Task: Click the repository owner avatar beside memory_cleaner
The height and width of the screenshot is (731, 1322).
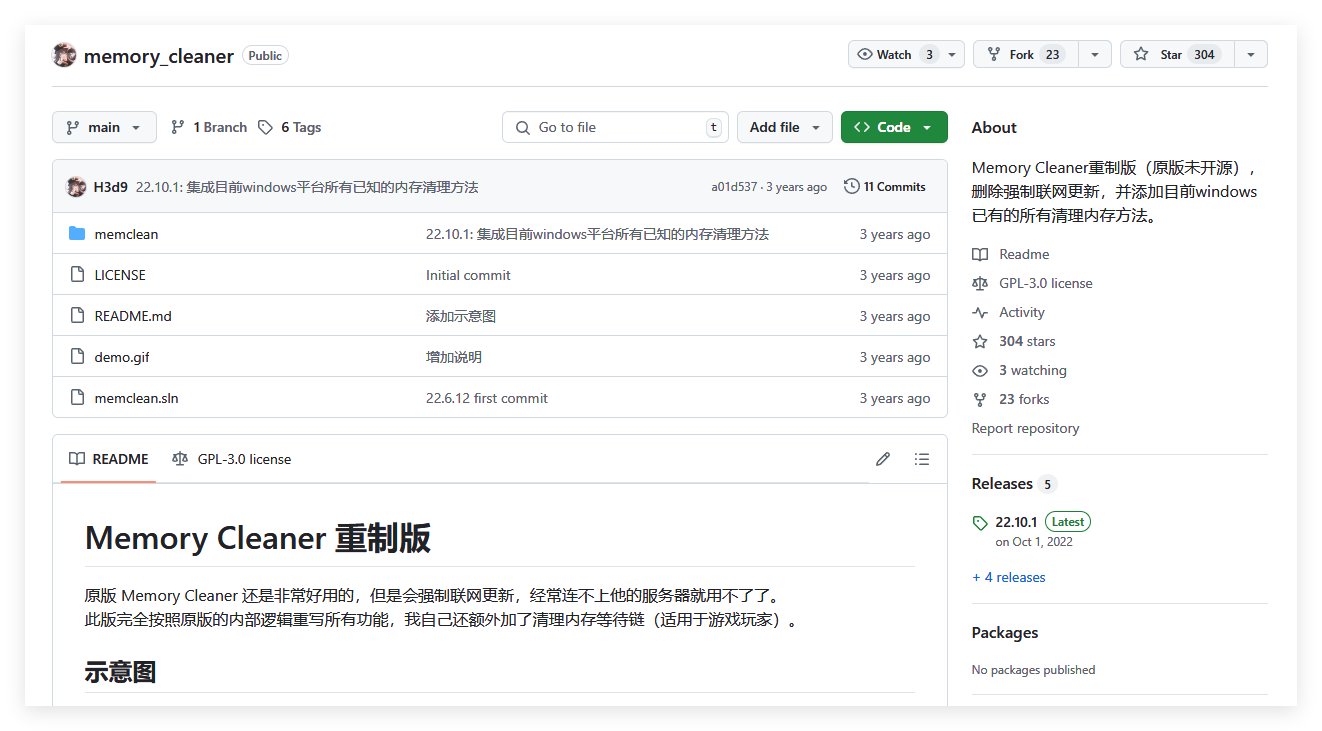Action: pyautogui.click(x=64, y=55)
